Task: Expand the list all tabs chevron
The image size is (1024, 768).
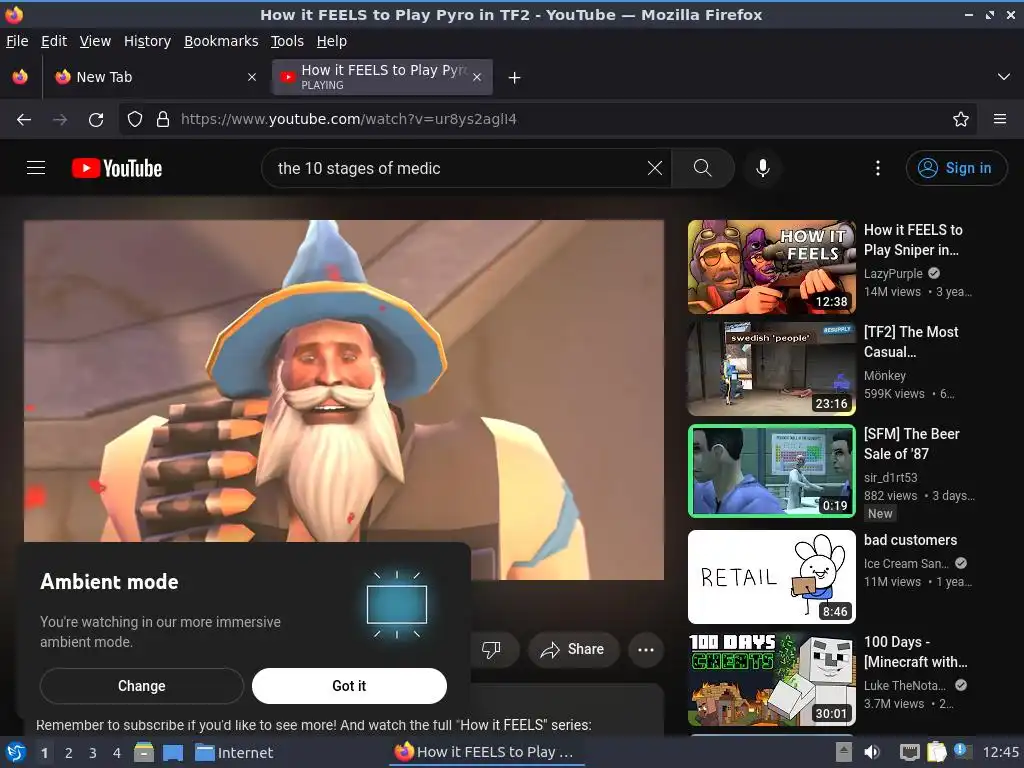Action: tap(1004, 77)
